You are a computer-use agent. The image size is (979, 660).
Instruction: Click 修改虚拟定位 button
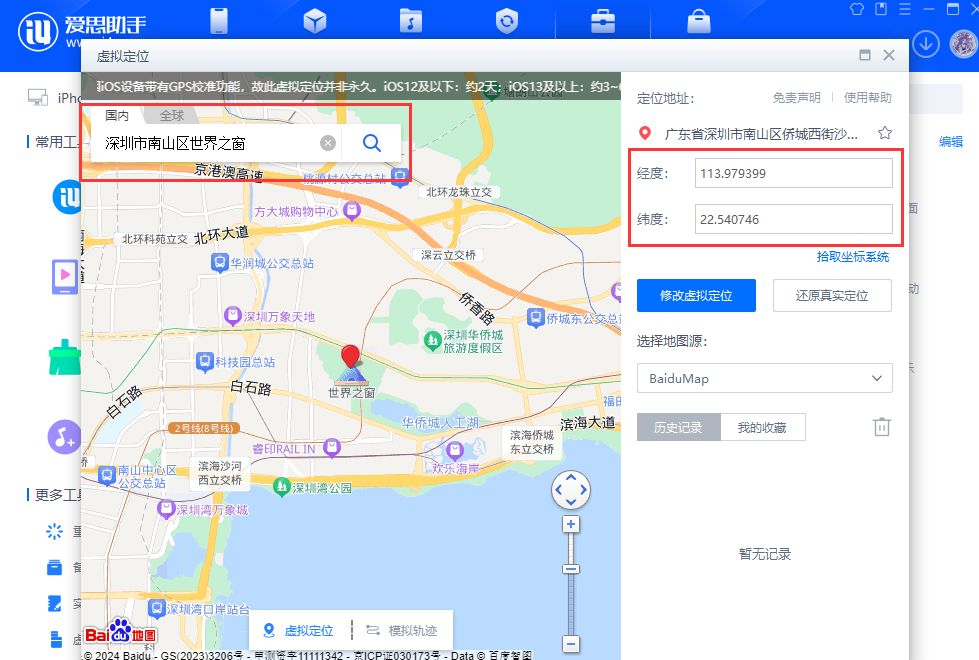[696, 296]
